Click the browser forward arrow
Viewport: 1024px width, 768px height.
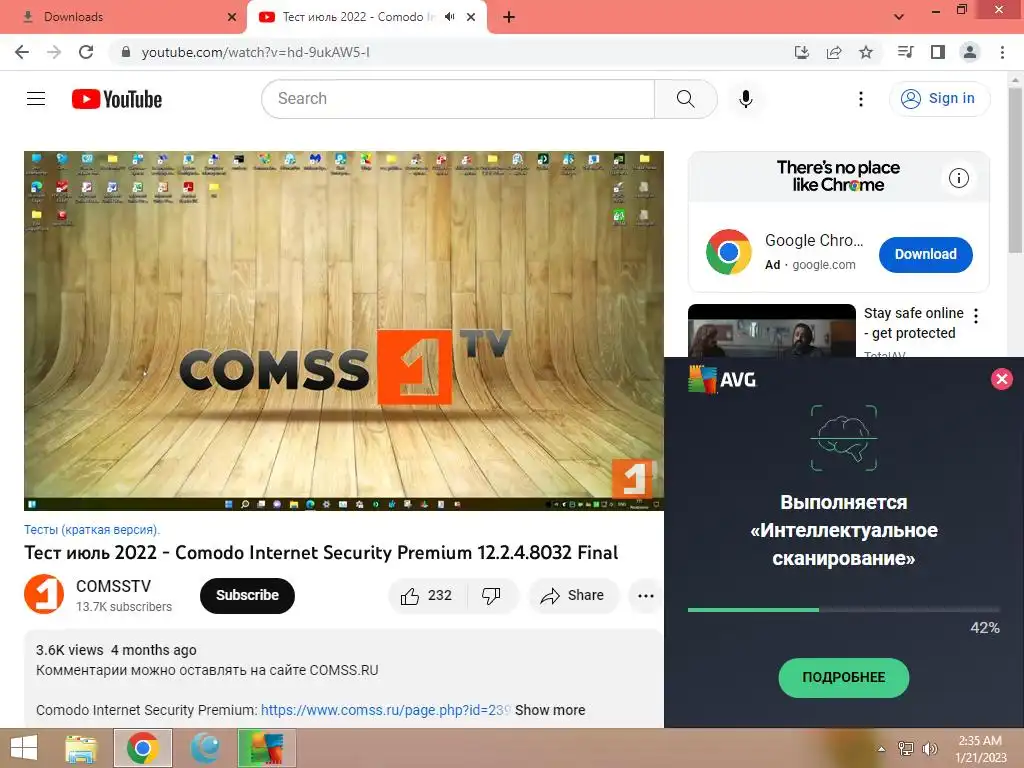pyautogui.click(x=54, y=52)
